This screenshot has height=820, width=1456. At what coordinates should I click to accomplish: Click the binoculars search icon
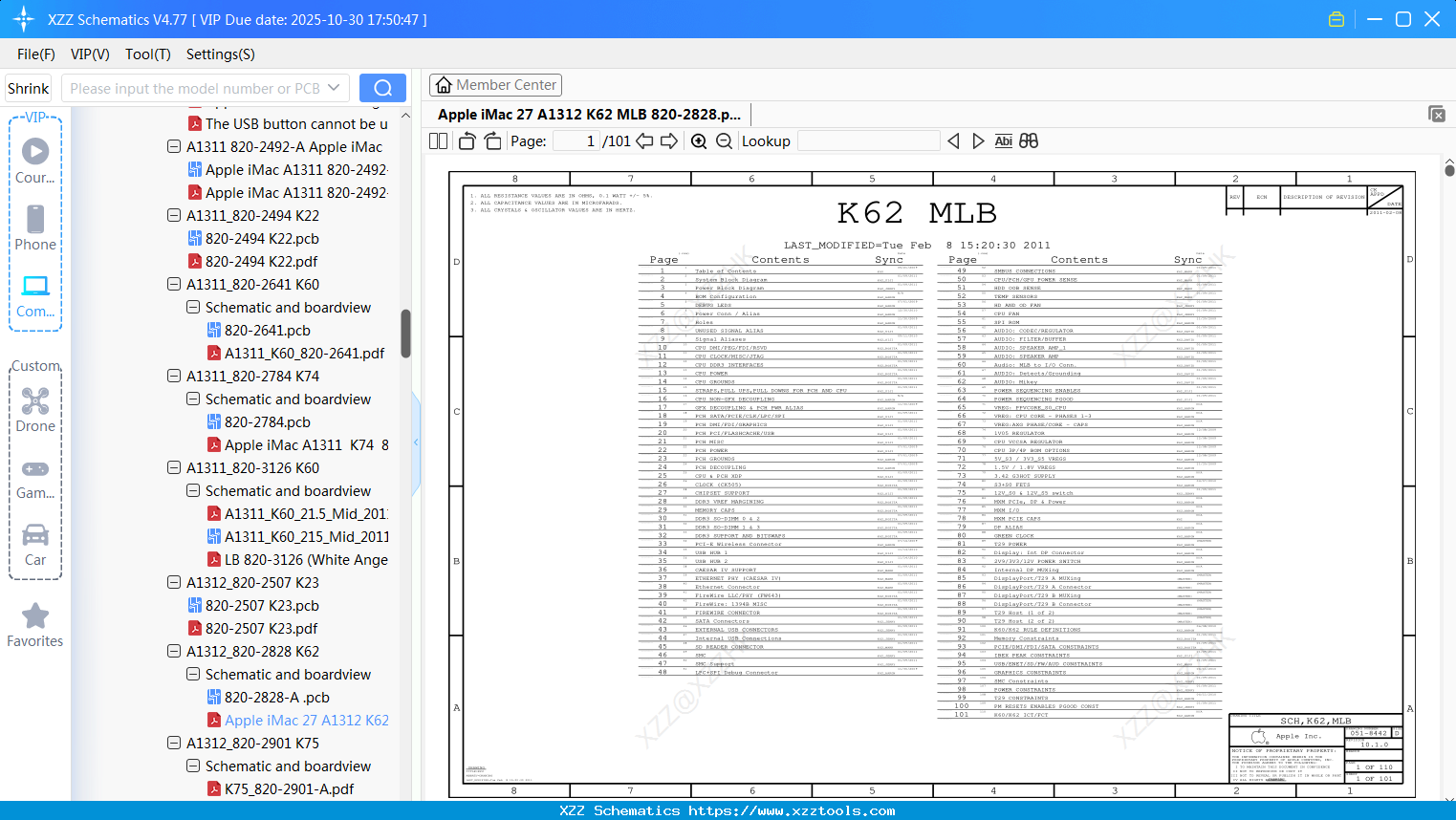coord(1029,141)
